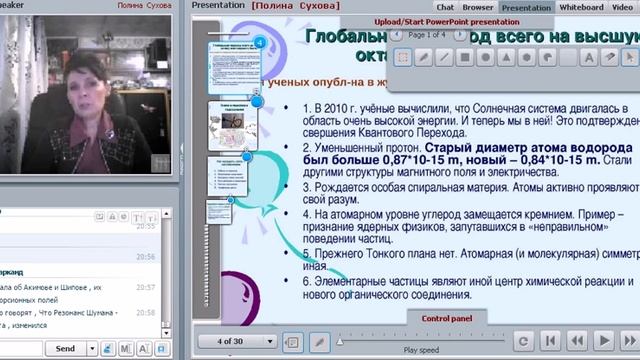The width and height of the screenshot is (640, 360).
Task: Click the reload presentation button
Action: [x=523, y=341]
